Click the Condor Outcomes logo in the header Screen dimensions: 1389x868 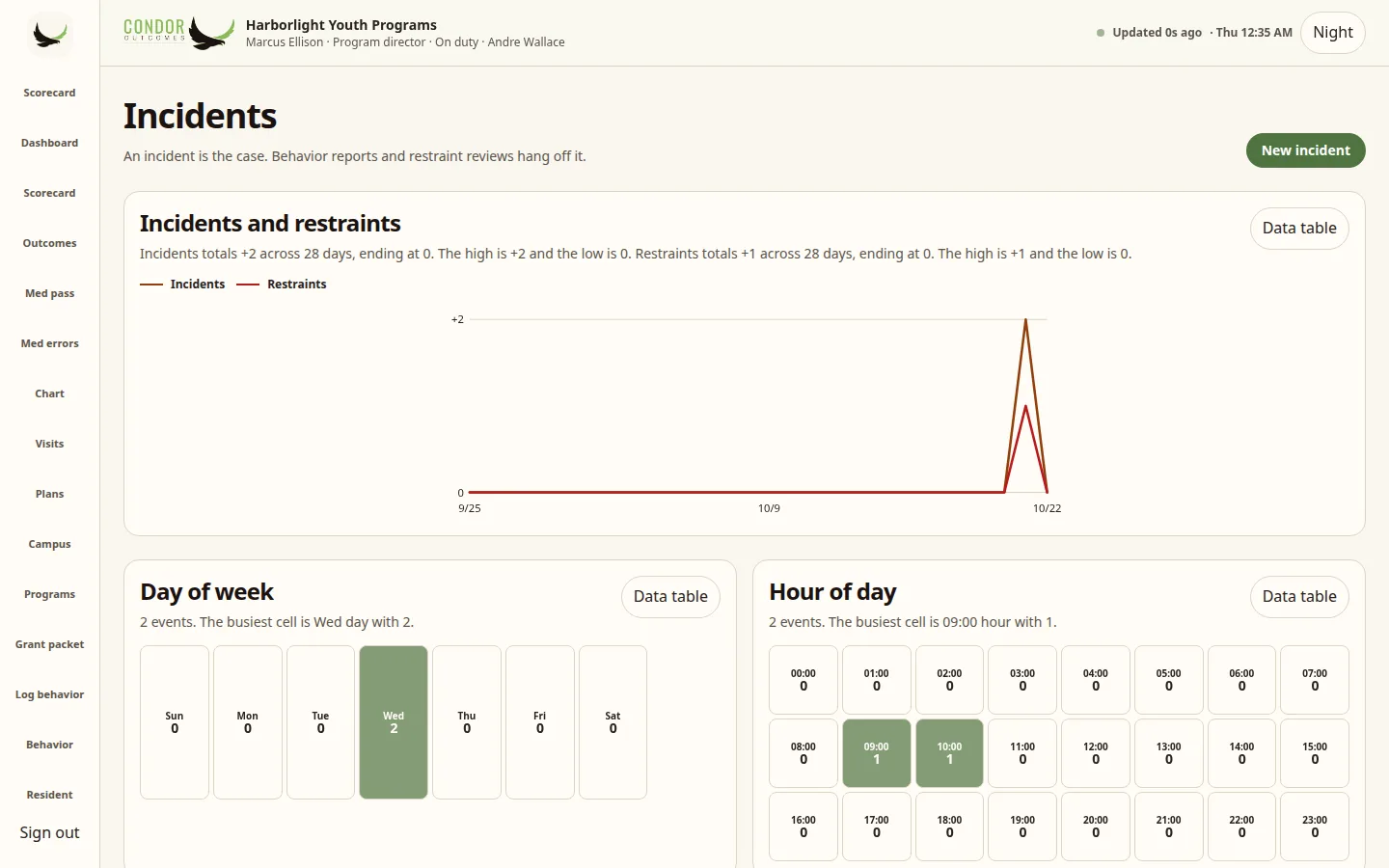178,33
